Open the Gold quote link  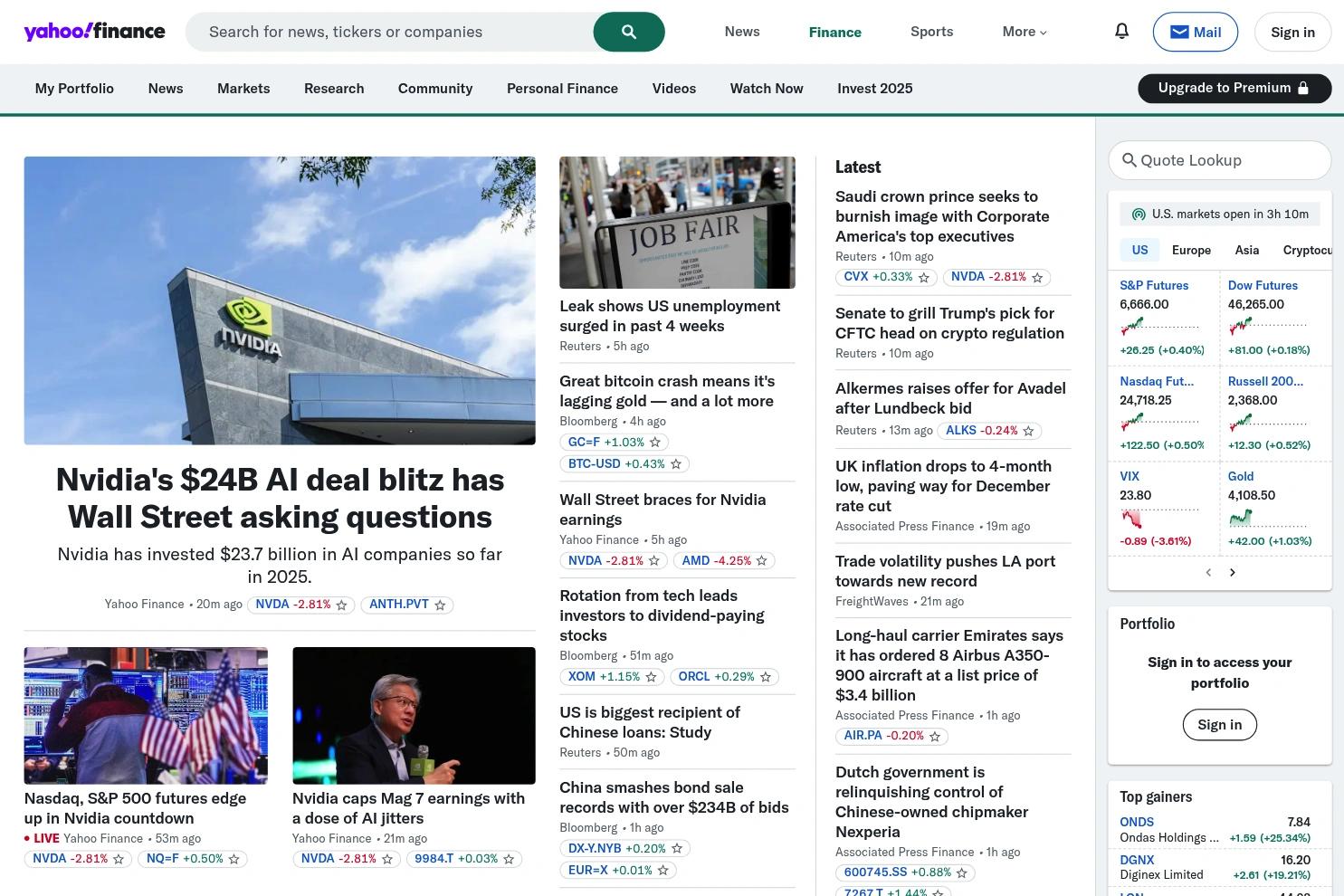coord(1241,476)
